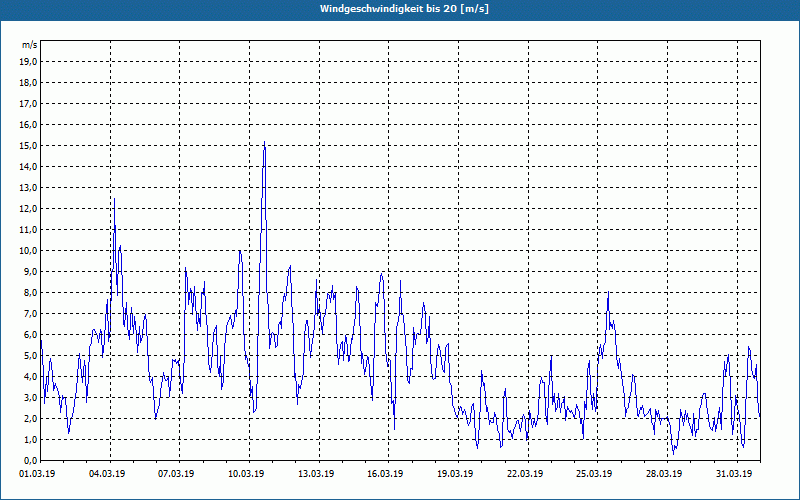Click the y-axis label '8,0'
This screenshot has width=800, height=500.
[30, 292]
